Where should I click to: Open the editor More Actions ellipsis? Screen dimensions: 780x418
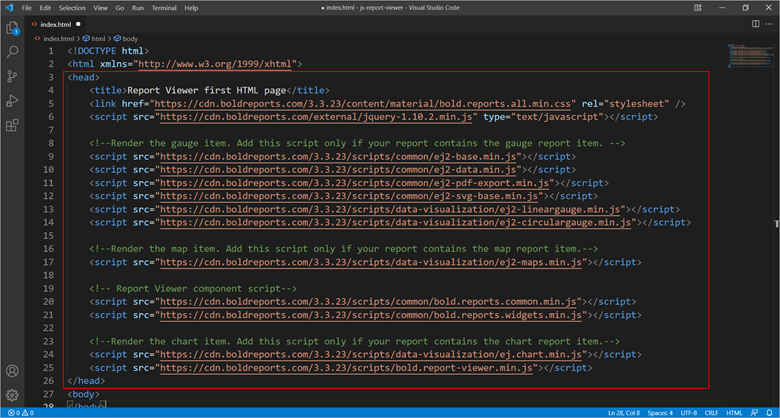click(769, 24)
